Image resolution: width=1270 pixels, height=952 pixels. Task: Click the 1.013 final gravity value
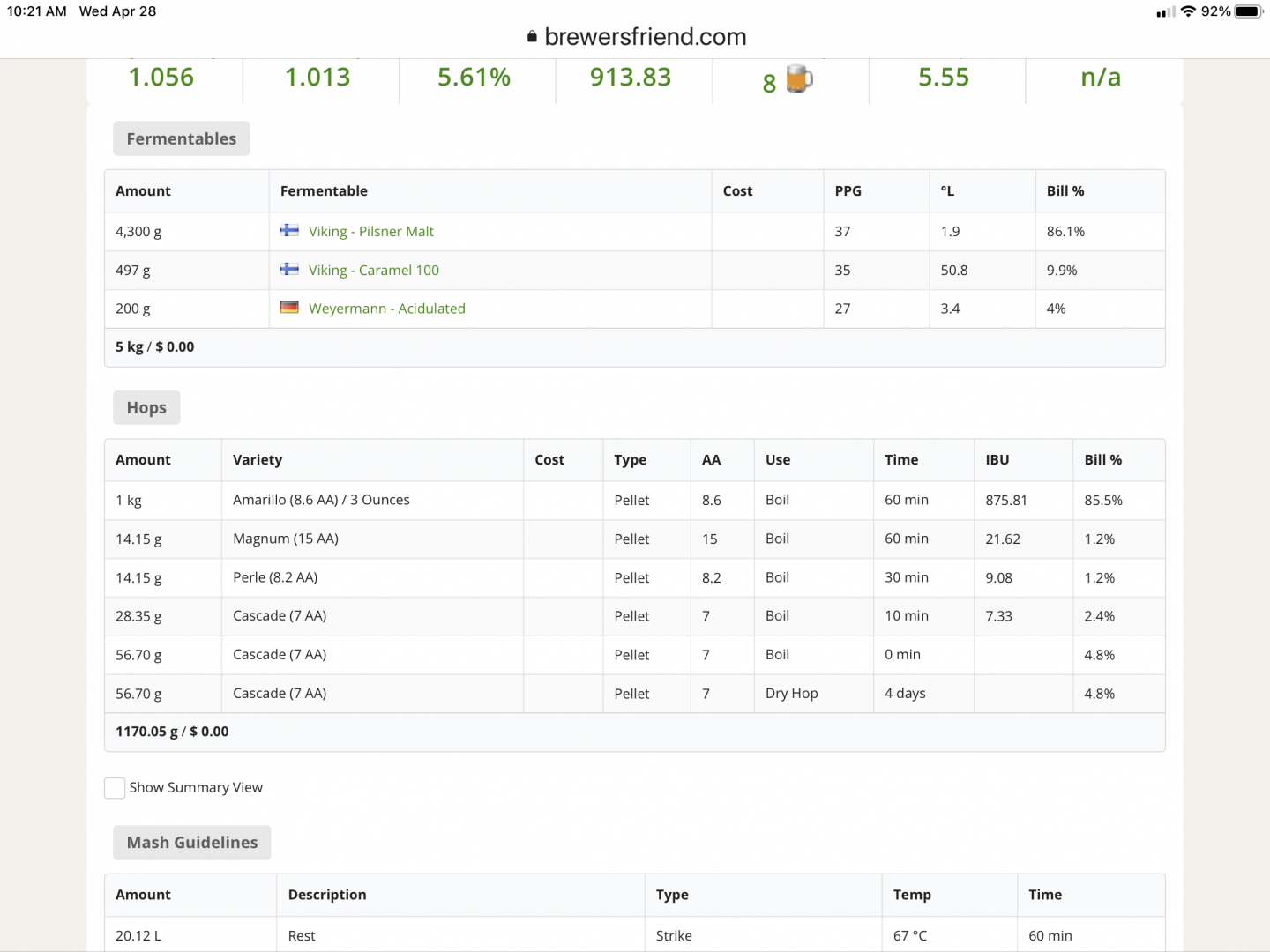(x=317, y=78)
